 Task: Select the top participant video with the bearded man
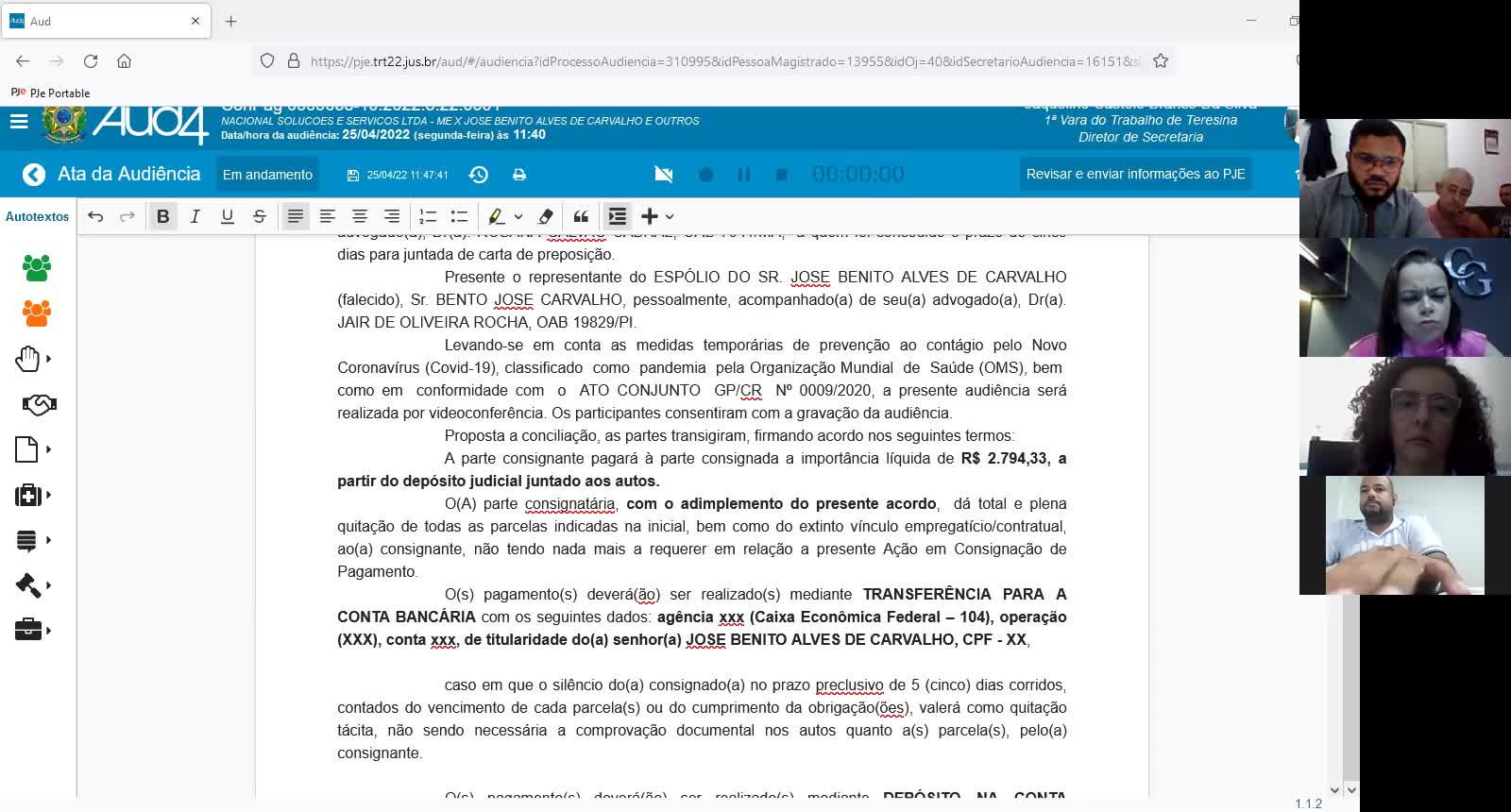(1405, 178)
